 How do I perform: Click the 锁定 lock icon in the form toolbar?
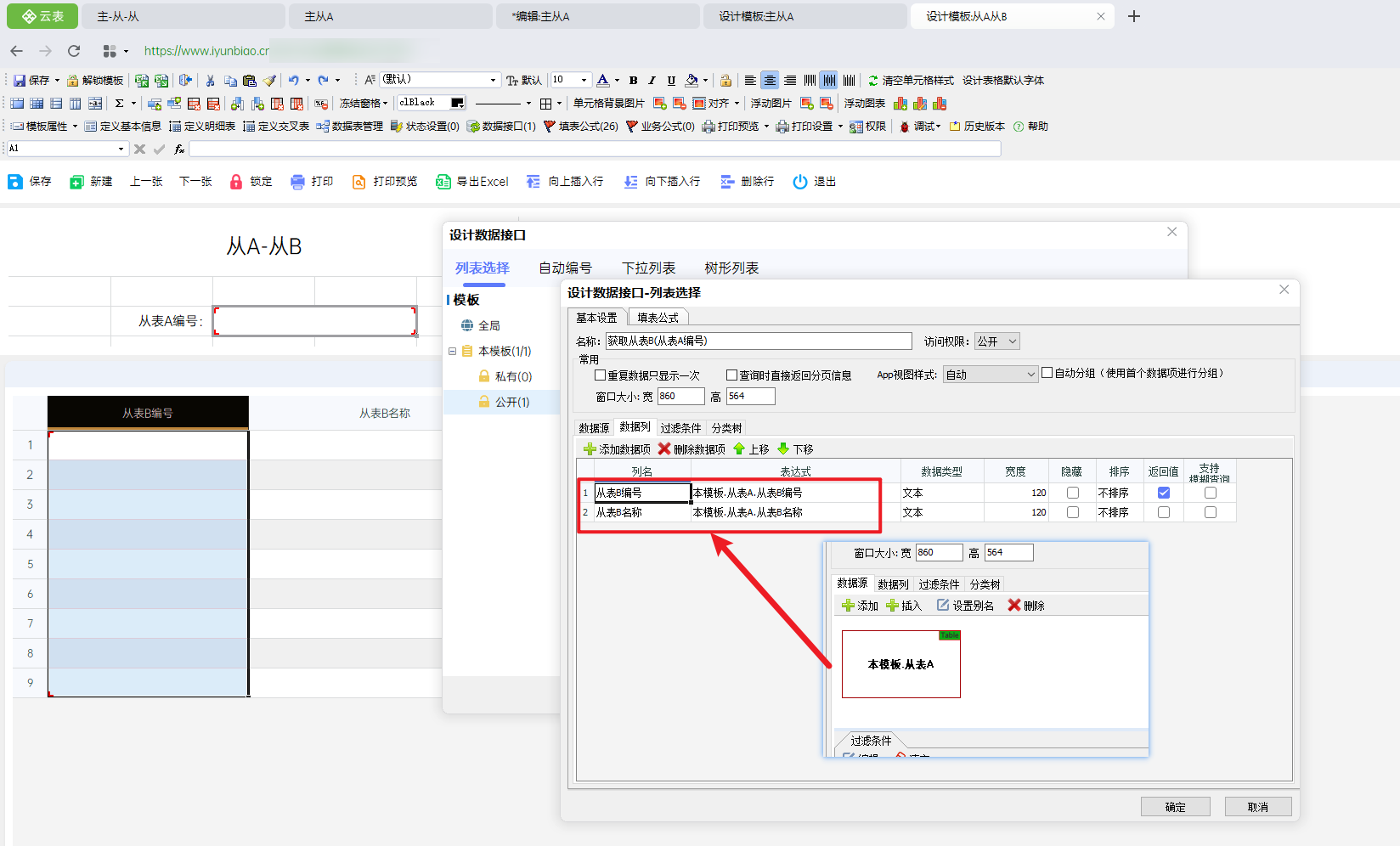tap(236, 182)
